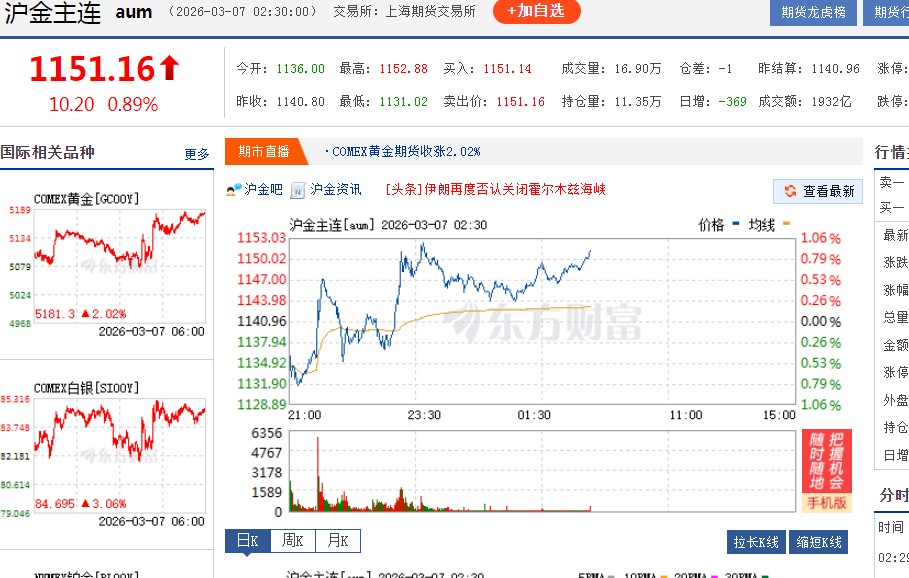Open the 月K chart tab
Screen dimensions: 909x578
[337, 540]
